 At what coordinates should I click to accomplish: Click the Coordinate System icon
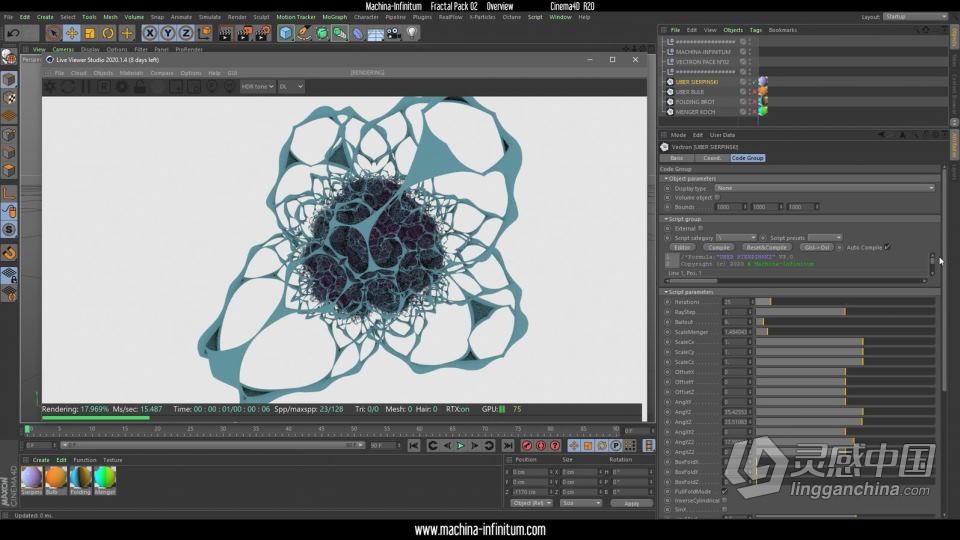[204, 33]
